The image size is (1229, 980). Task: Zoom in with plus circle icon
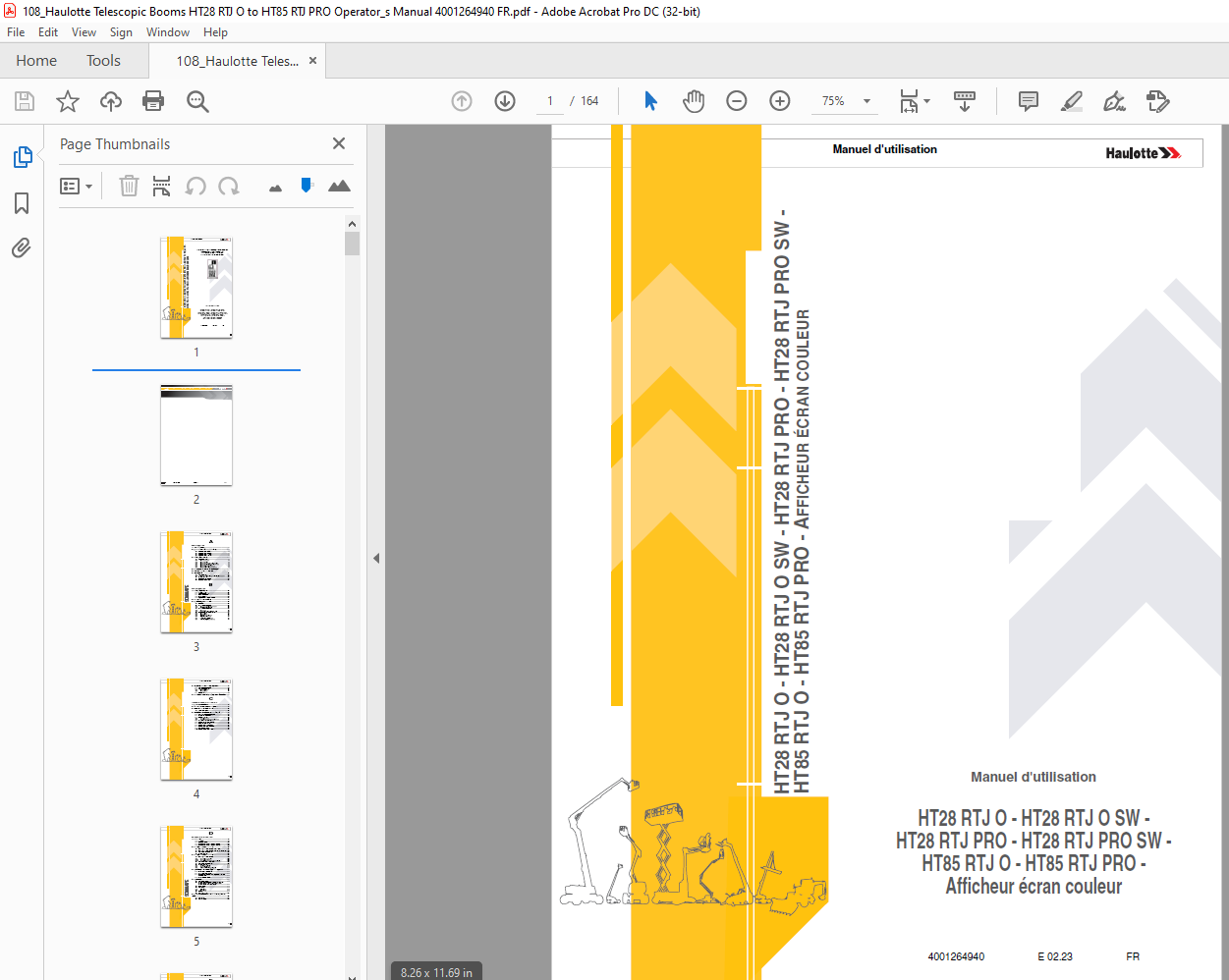point(780,101)
